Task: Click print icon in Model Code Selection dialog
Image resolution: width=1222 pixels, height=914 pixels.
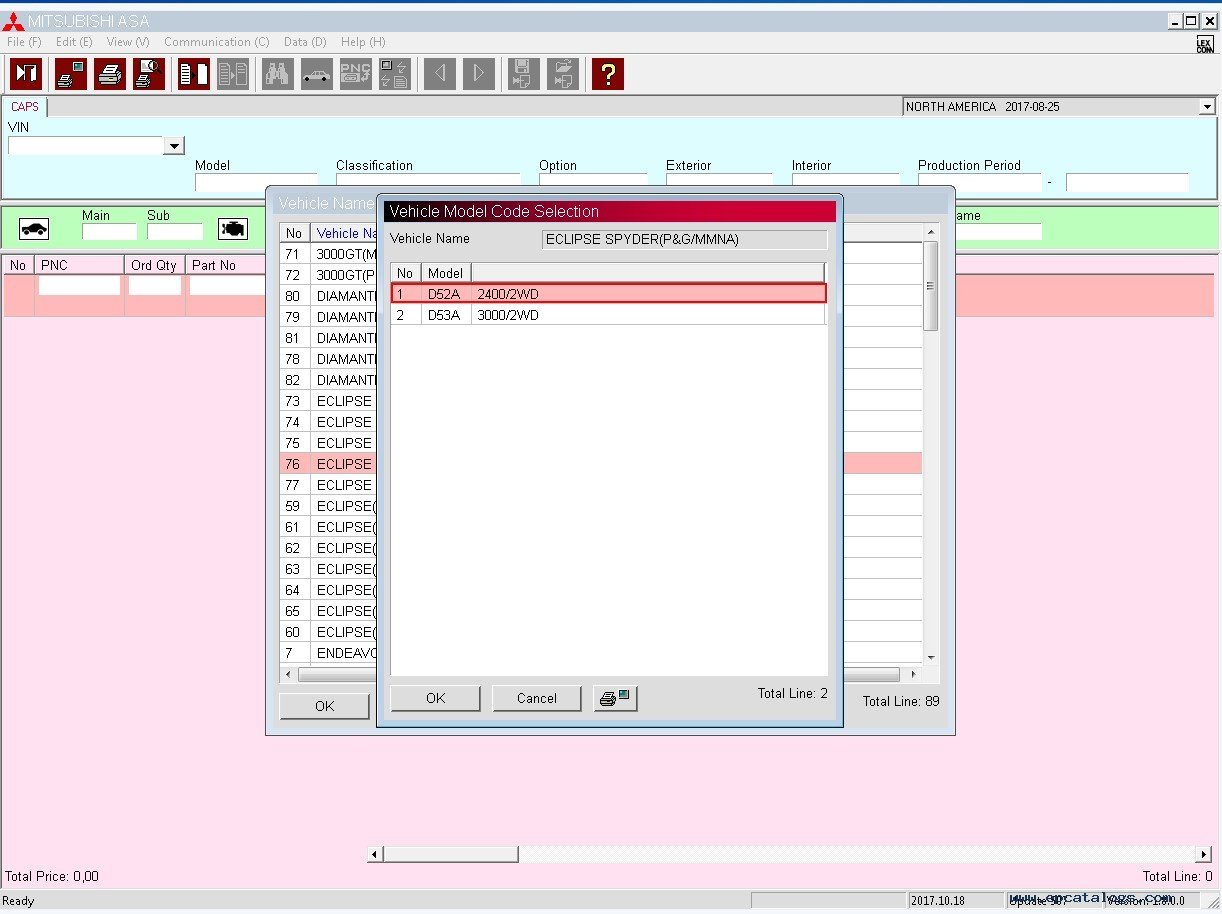Action: [615, 698]
